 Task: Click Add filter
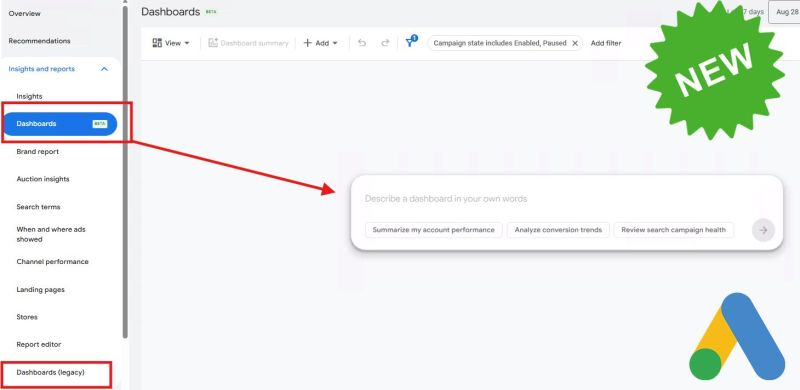[x=606, y=43]
